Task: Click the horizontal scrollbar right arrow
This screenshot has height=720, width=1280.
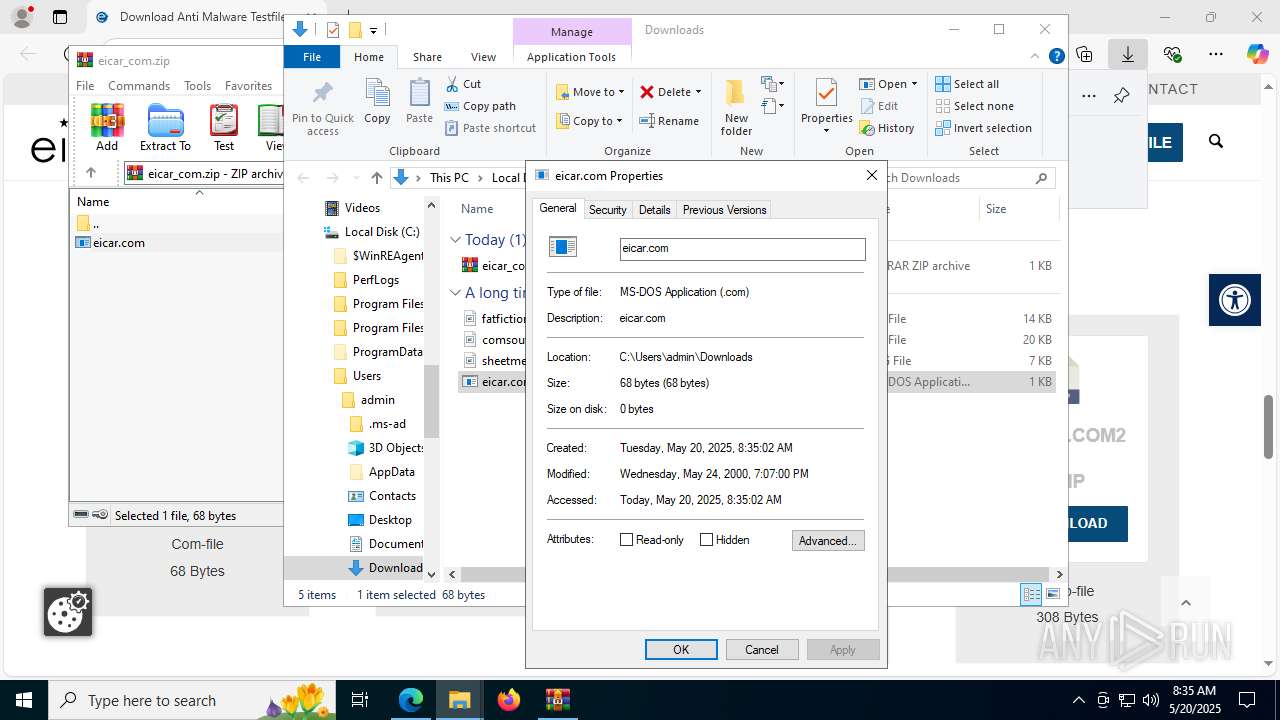Action: click(1060, 575)
